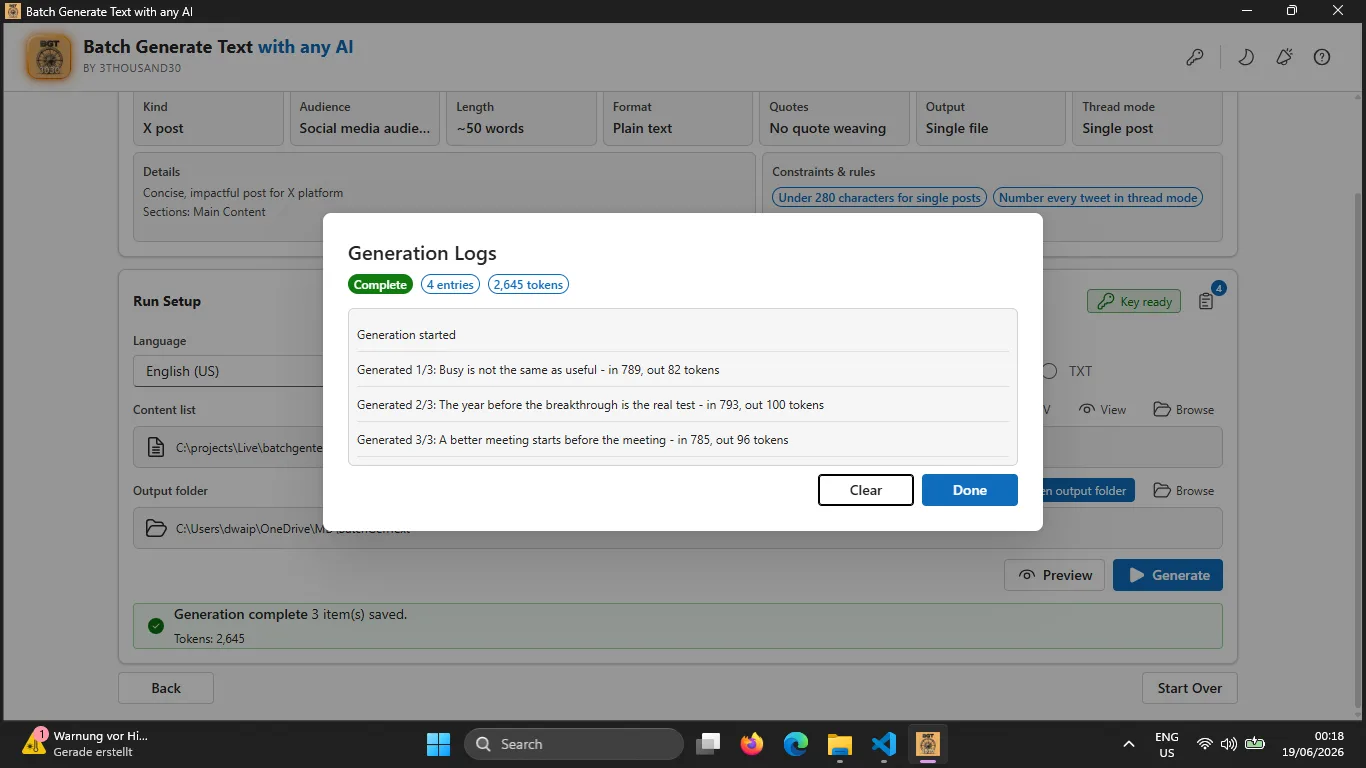Viewport: 1366px width, 768px height.
Task: Click the 'Number every tweet in thread mode' chip
Action: click(x=1098, y=198)
